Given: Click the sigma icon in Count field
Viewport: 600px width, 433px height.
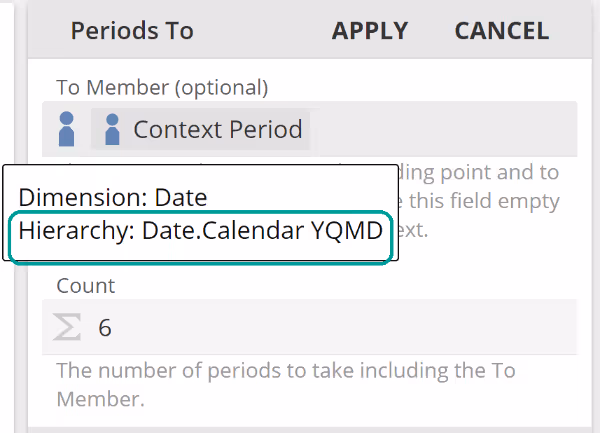Looking at the screenshot, I should tap(67, 327).
